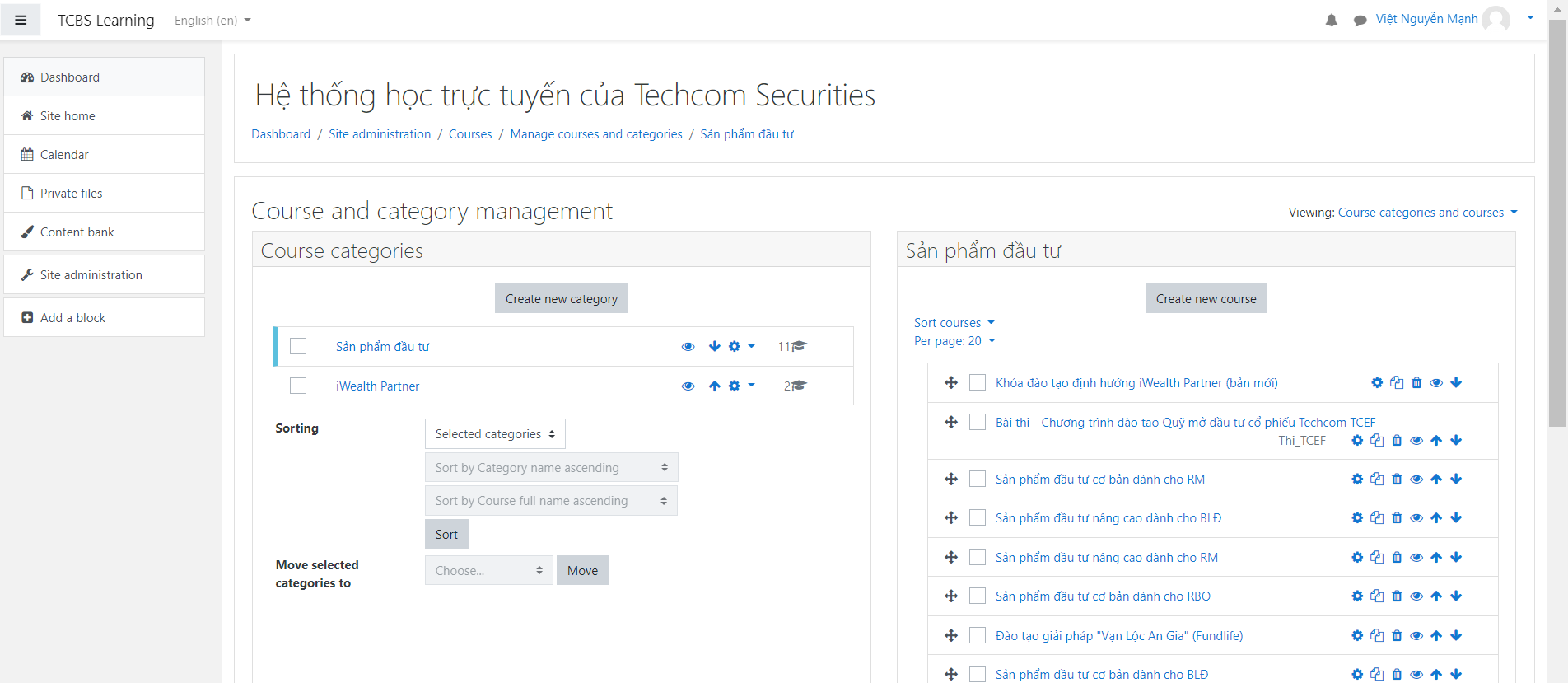The width and height of the screenshot is (1568, 683).
Task: Open the Choose... move destination dropdown
Action: pyautogui.click(x=488, y=570)
